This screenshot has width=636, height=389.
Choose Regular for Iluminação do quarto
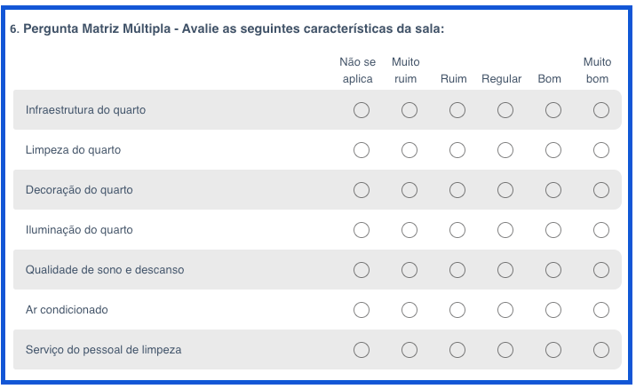[x=505, y=230]
